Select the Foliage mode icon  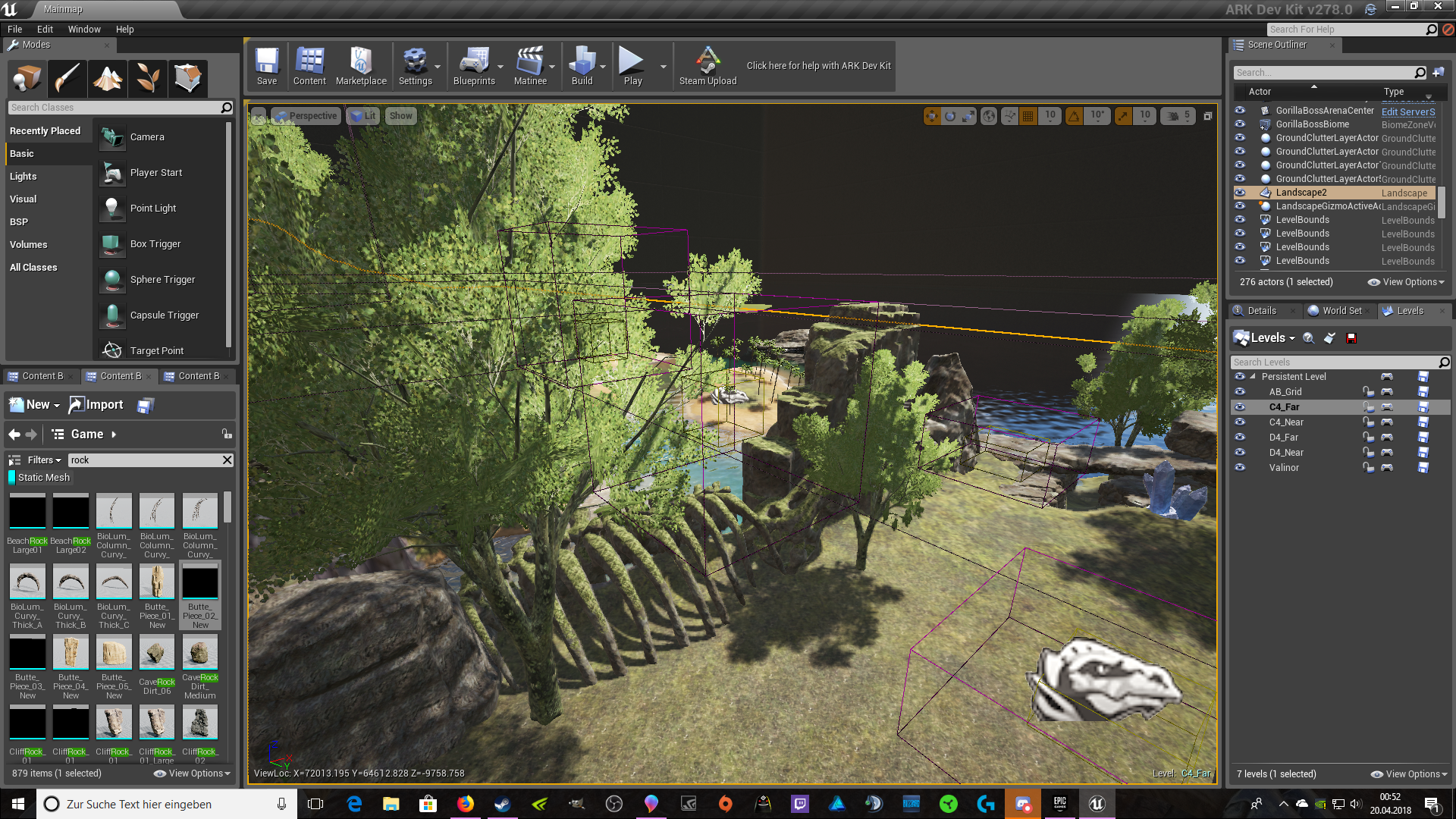[148, 78]
